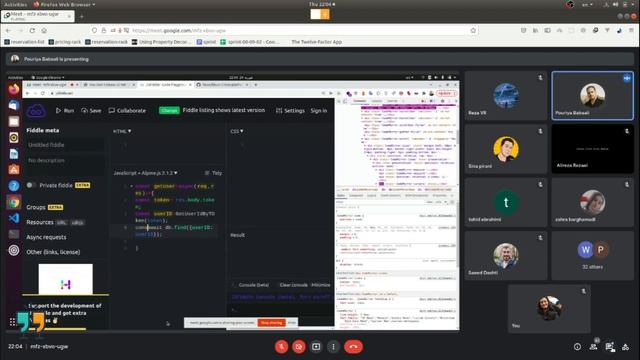Select Pouriya Babaali participant tile
This screenshot has width=640, height=360.
pos(592,96)
